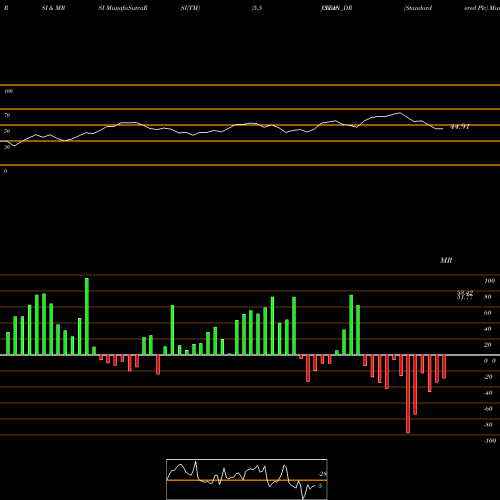Image resolution: width=500 pixels, height=500 pixels.
Task: Click the MR label above the bar chart
Action: (446, 260)
